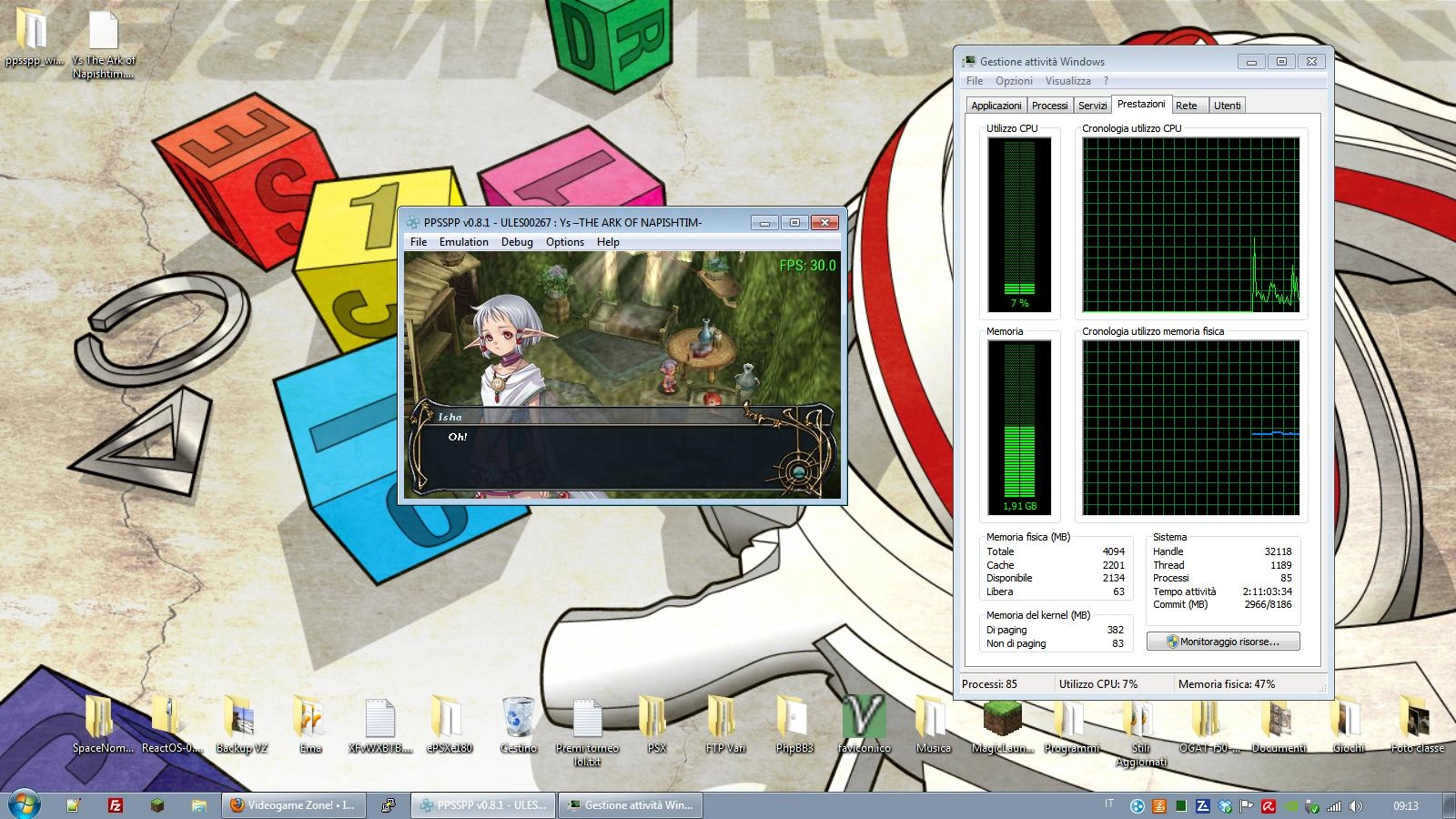Click the Java update tray icon
1456x819 pixels.
point(1158,806)
